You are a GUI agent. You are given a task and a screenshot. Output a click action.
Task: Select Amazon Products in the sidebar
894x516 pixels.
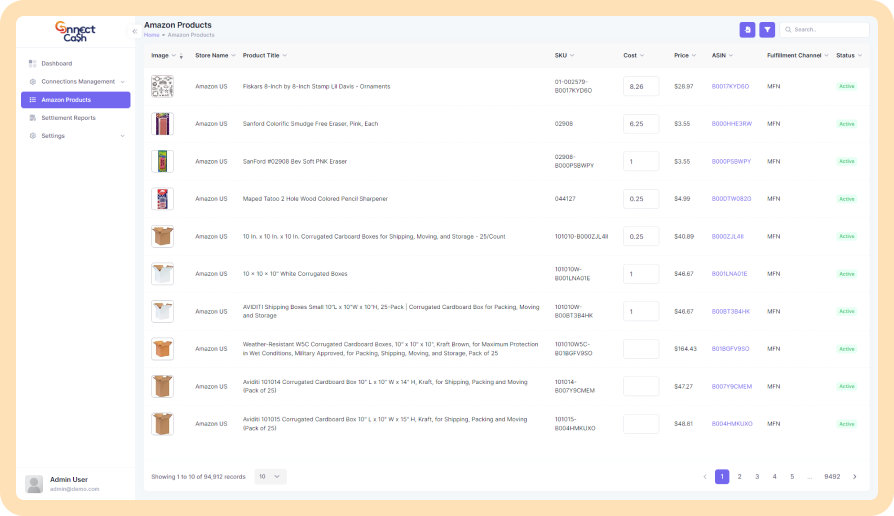76,100
